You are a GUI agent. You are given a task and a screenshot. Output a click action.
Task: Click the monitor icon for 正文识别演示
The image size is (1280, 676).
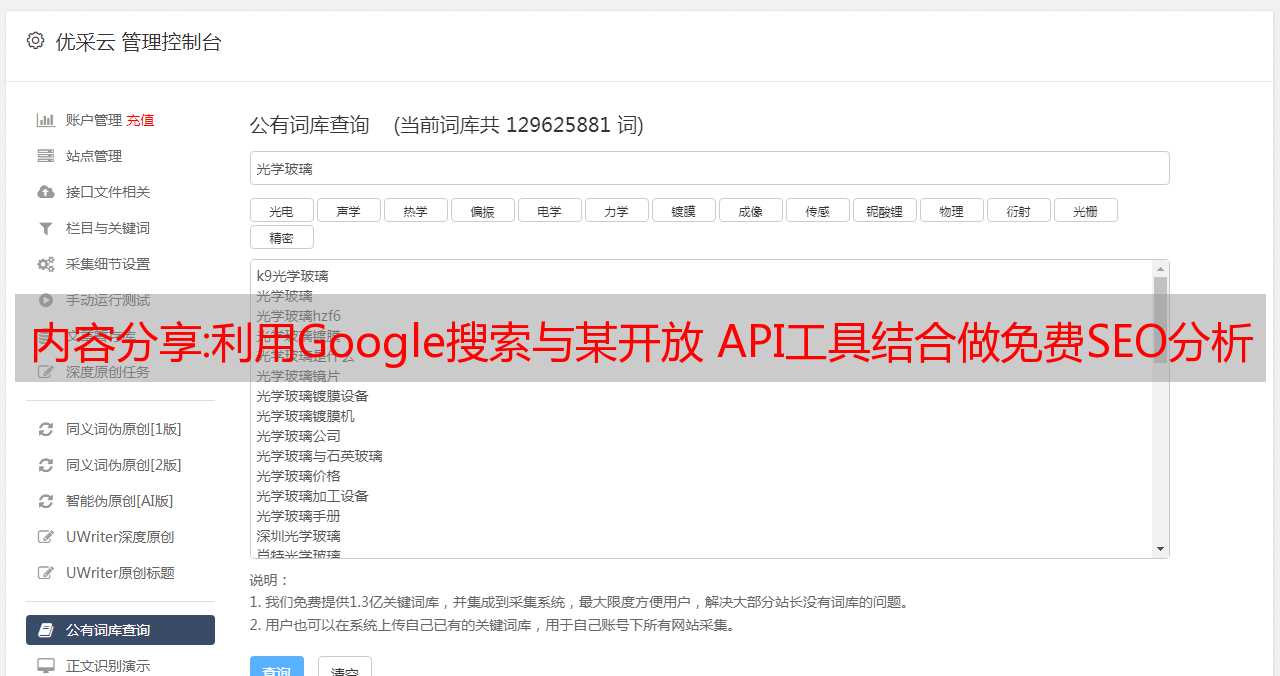click(x=46, y=665)
